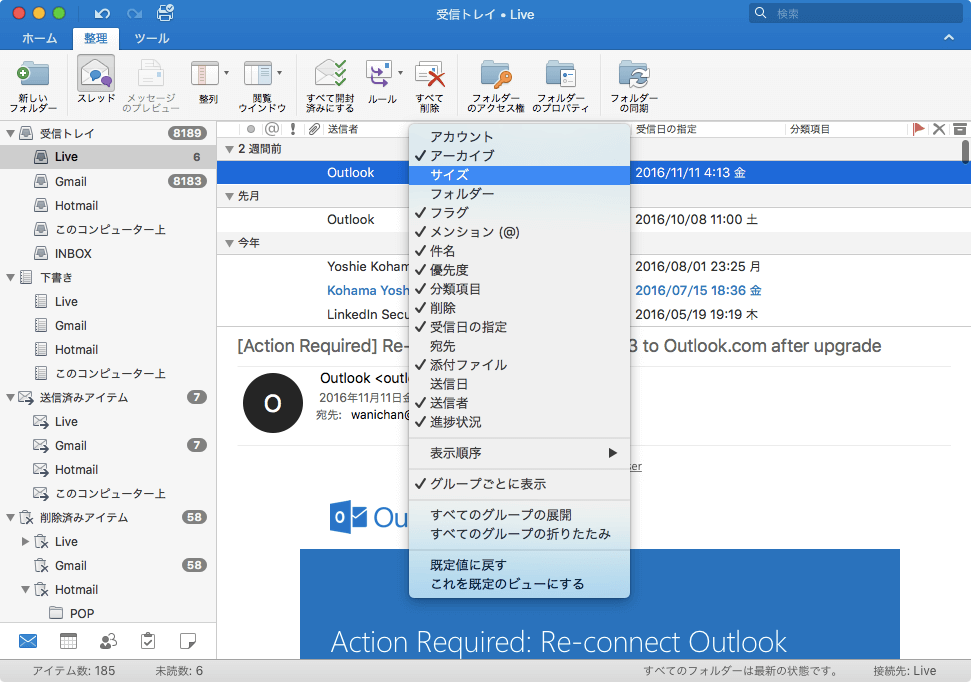The height and width of the screenshot is (682, 971).
Task: Uncheck the 受信日の指定 column option
Action: click(x=519, y=326)
